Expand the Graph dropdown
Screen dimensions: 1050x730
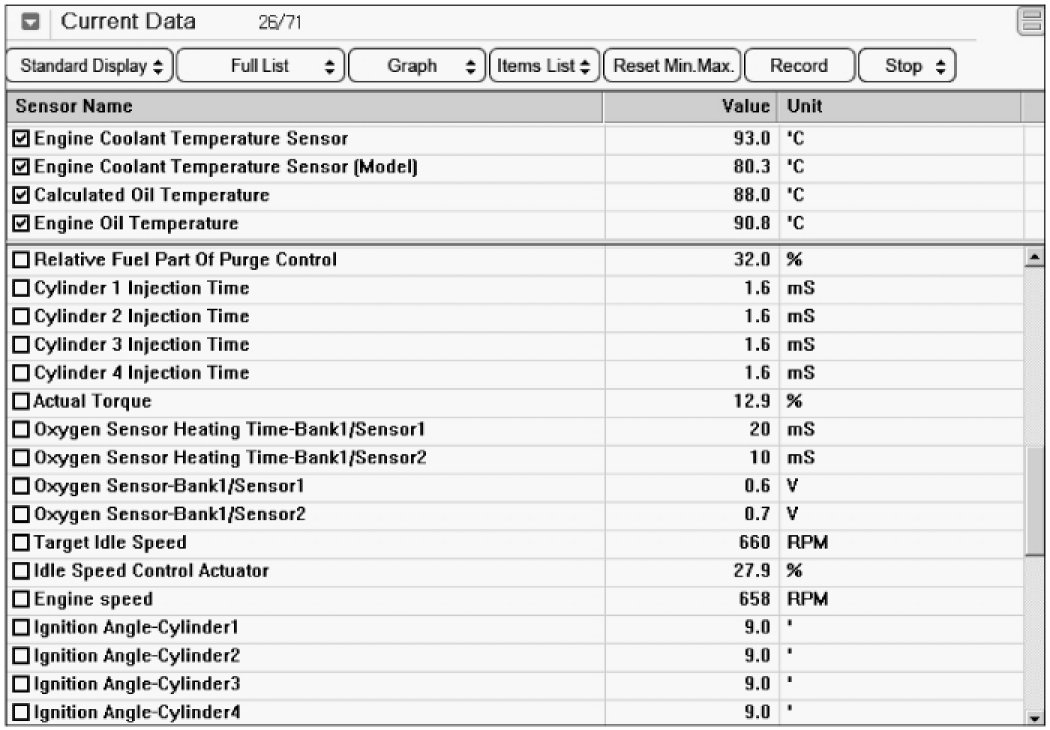[x=418, y=66]
